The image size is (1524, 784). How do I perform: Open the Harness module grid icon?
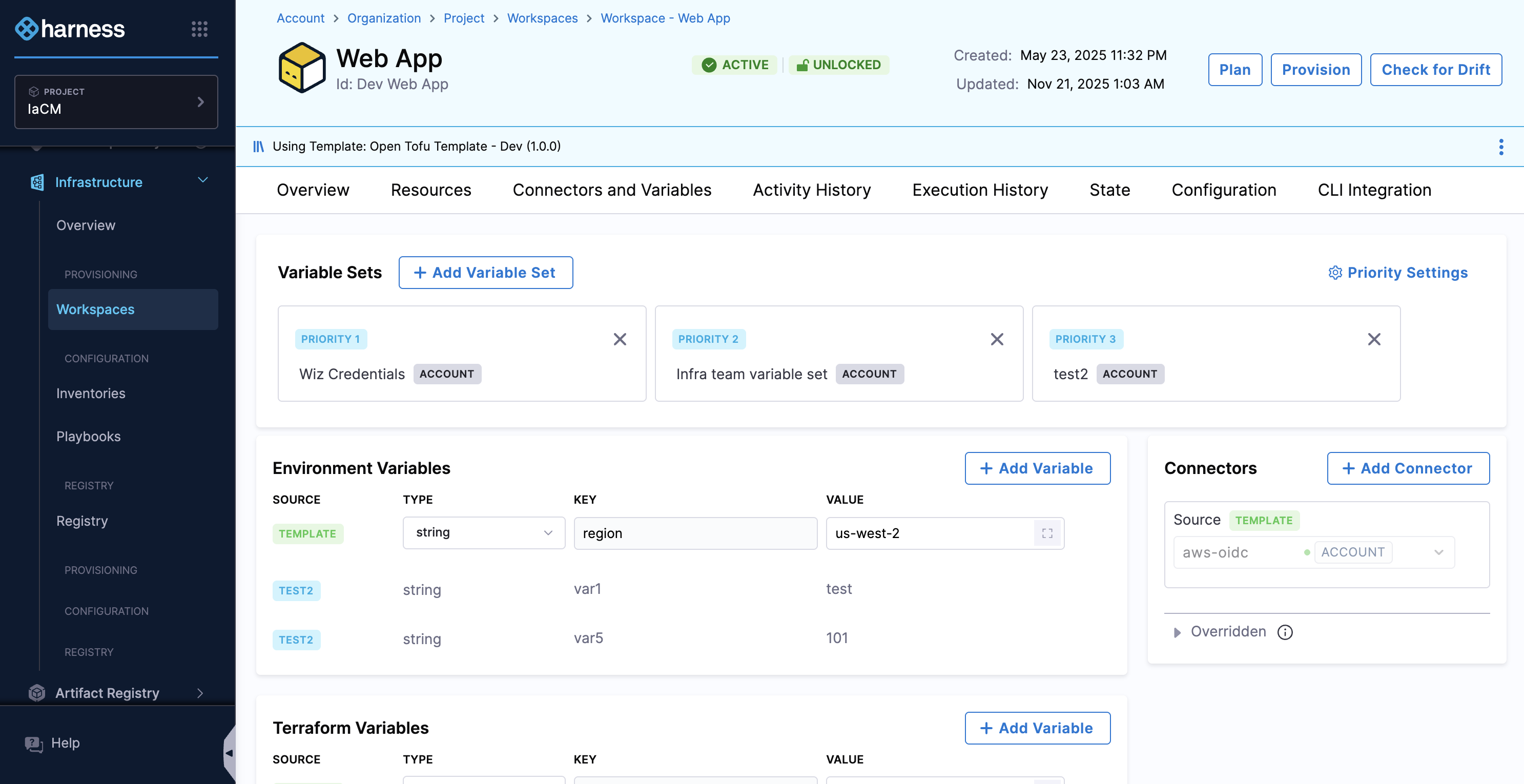[199, 29]
